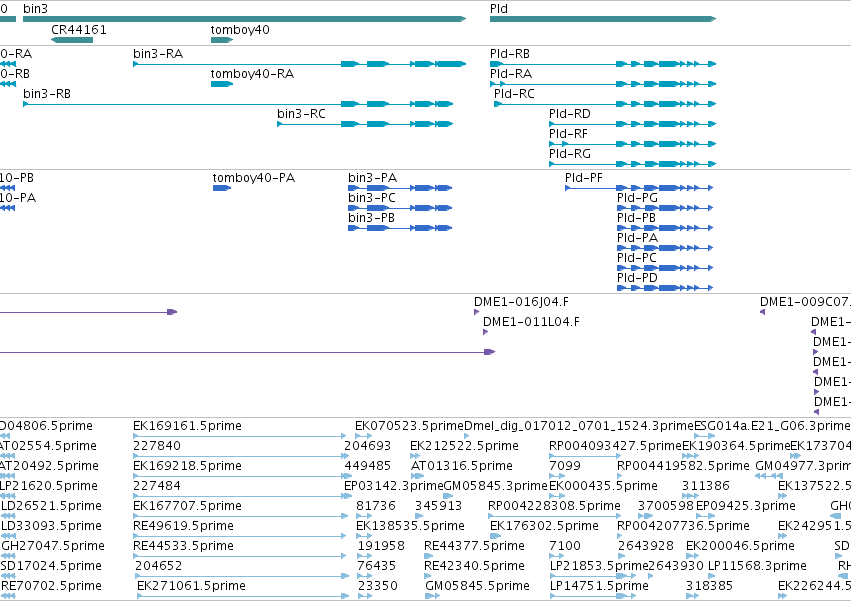Select the tomboy40-PA protein label
851x601 pixels.
[253, 178]
